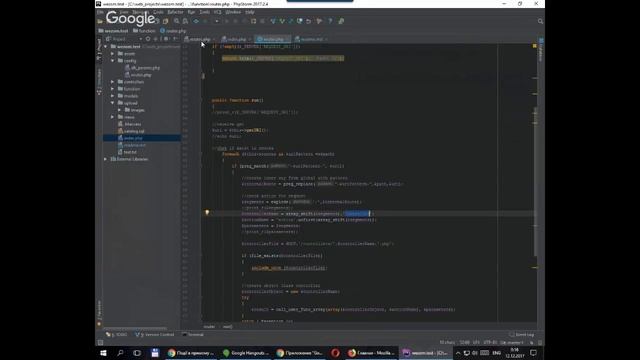640x360 pixels.
Task: Click the Task View taskbar icon
Action: pyautogui.click(x=137, y=353)
